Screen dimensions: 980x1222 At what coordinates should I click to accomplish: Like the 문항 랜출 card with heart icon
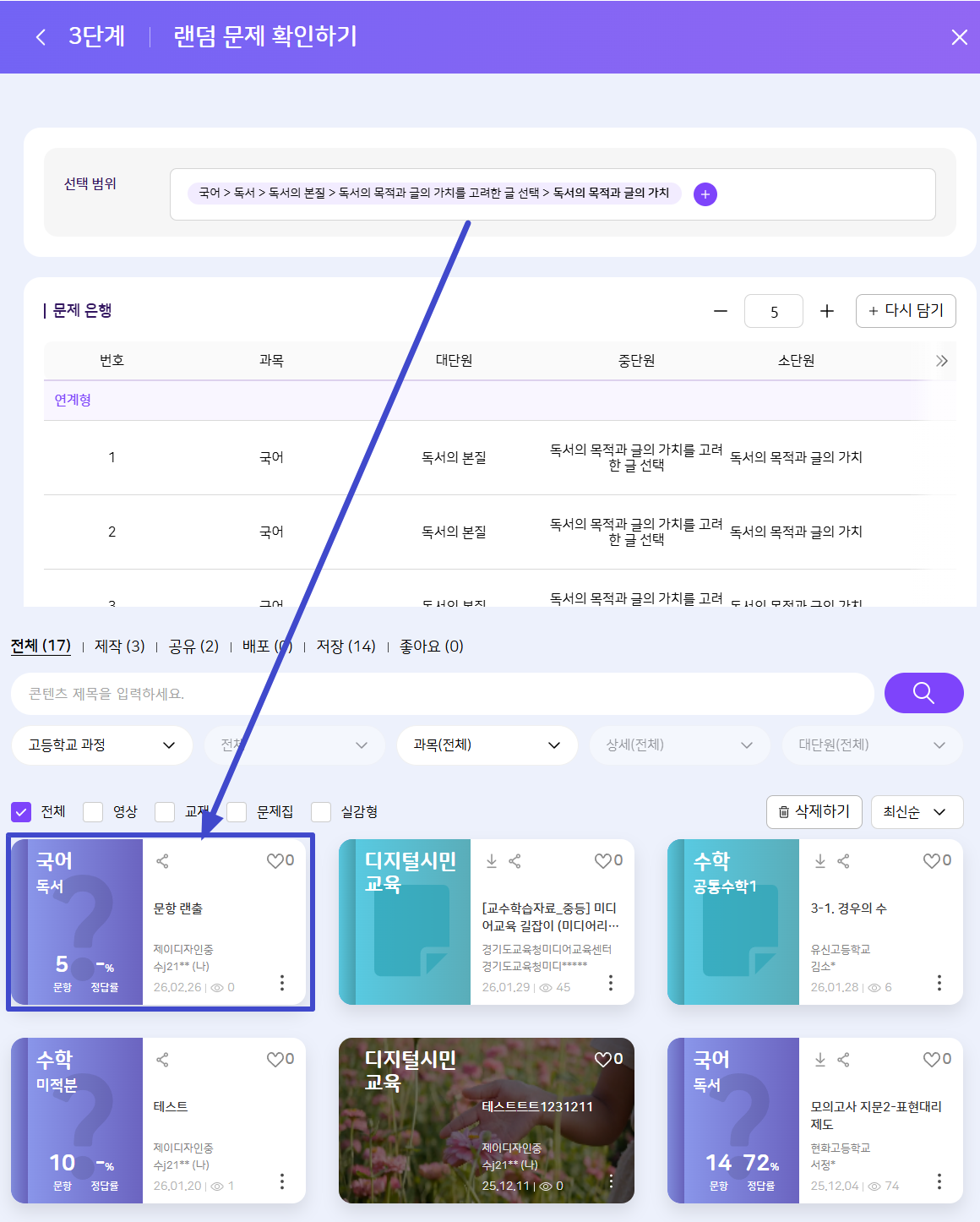(x=275, y=861)
